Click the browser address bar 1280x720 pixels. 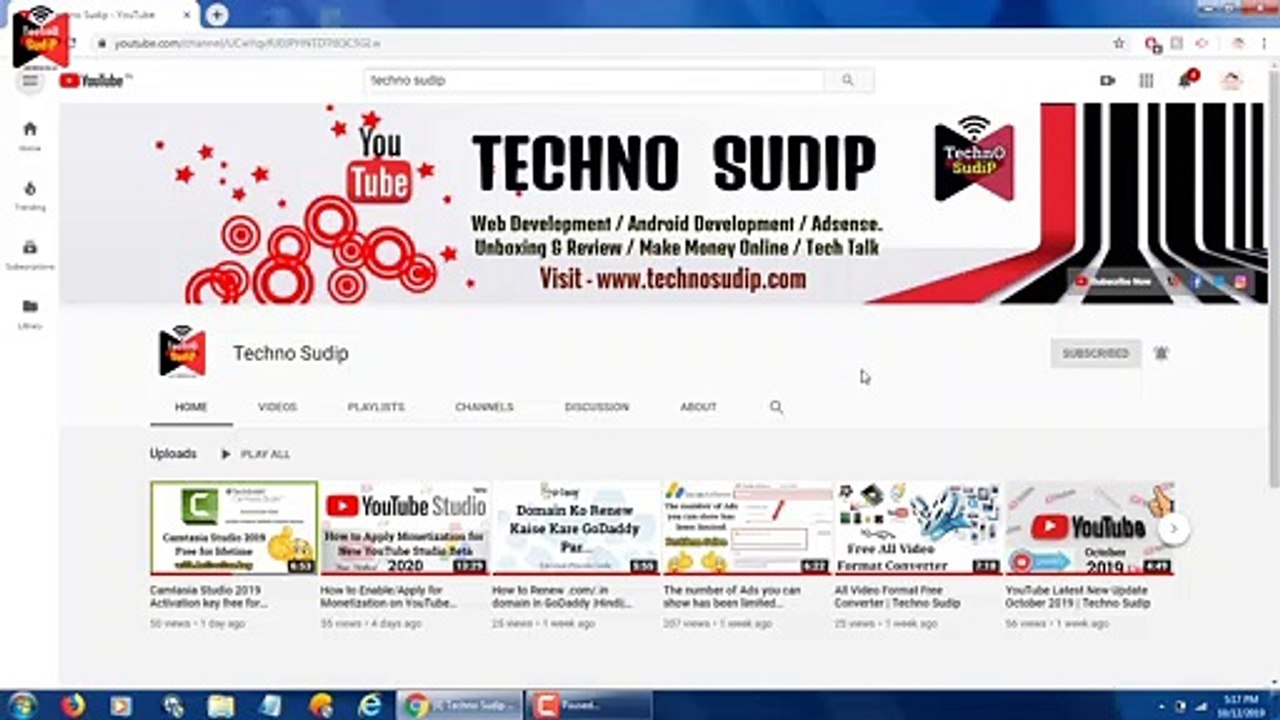point(600,43)
